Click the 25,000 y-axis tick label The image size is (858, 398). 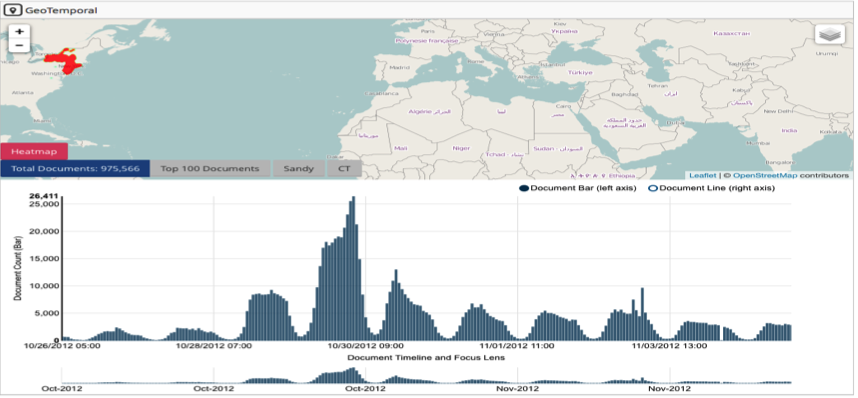45,204
